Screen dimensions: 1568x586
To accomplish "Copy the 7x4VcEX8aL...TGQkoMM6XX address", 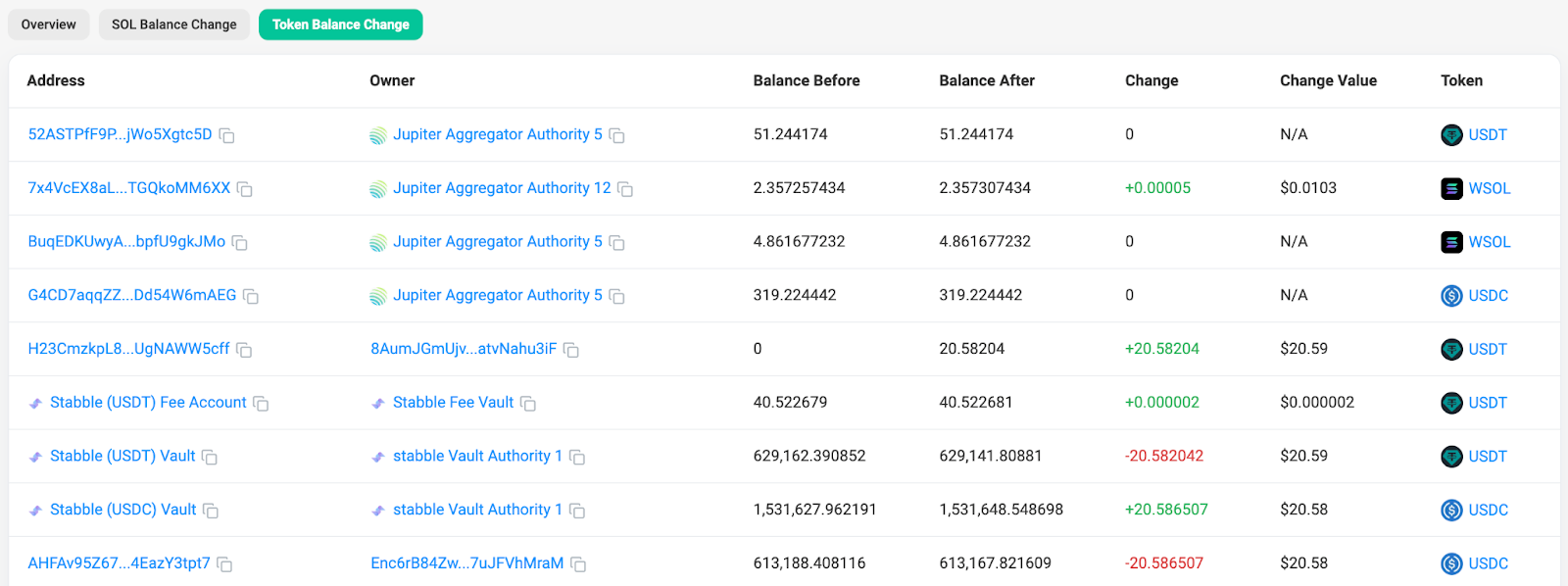I will click(x=245, y=189).
